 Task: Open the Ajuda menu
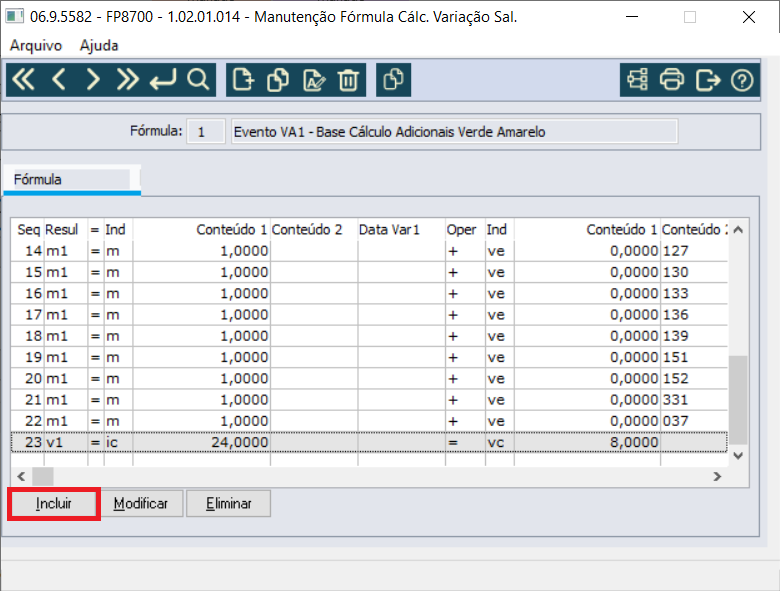(99, 45)
